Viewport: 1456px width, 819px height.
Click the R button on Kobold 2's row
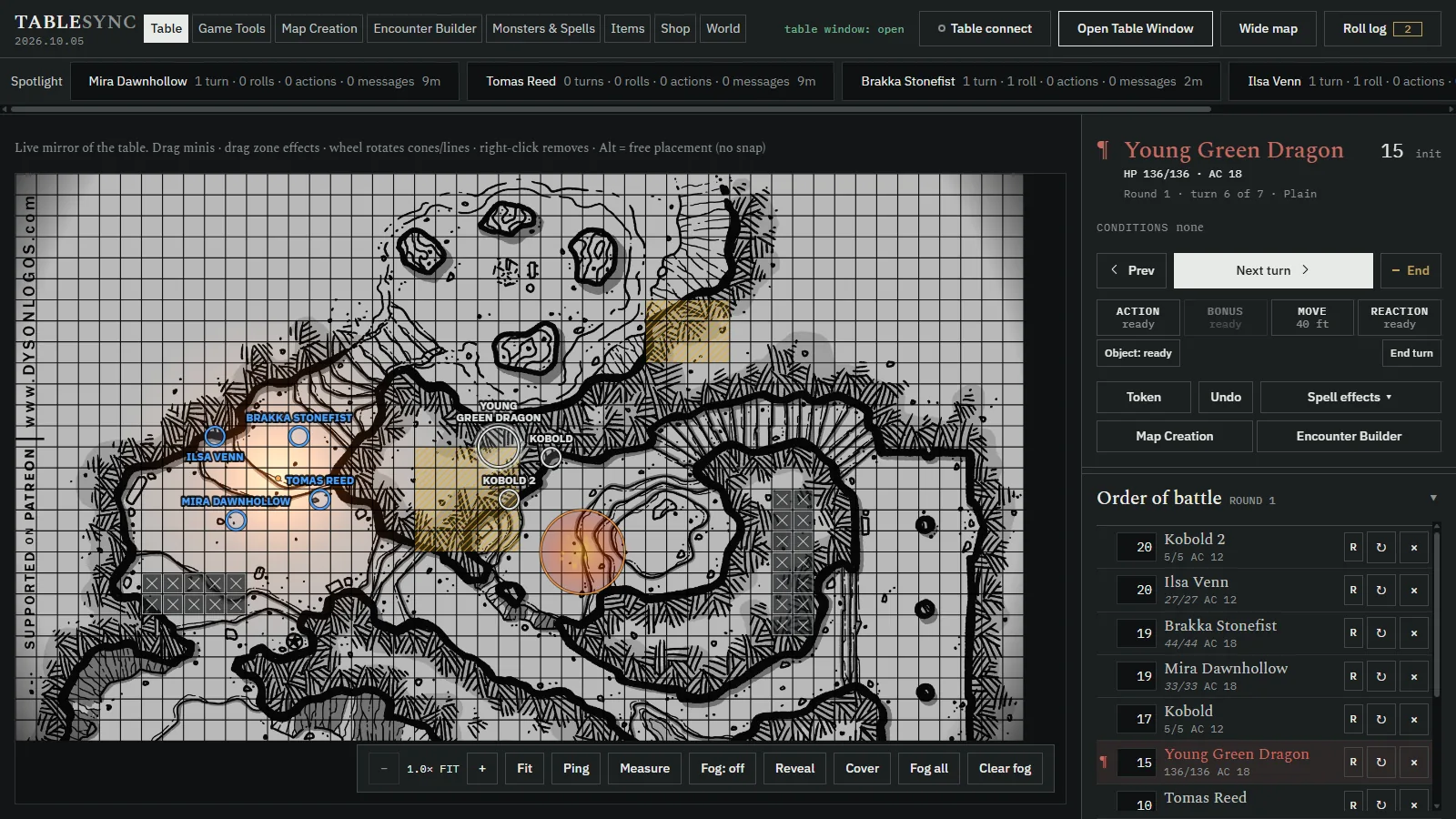1353,547
